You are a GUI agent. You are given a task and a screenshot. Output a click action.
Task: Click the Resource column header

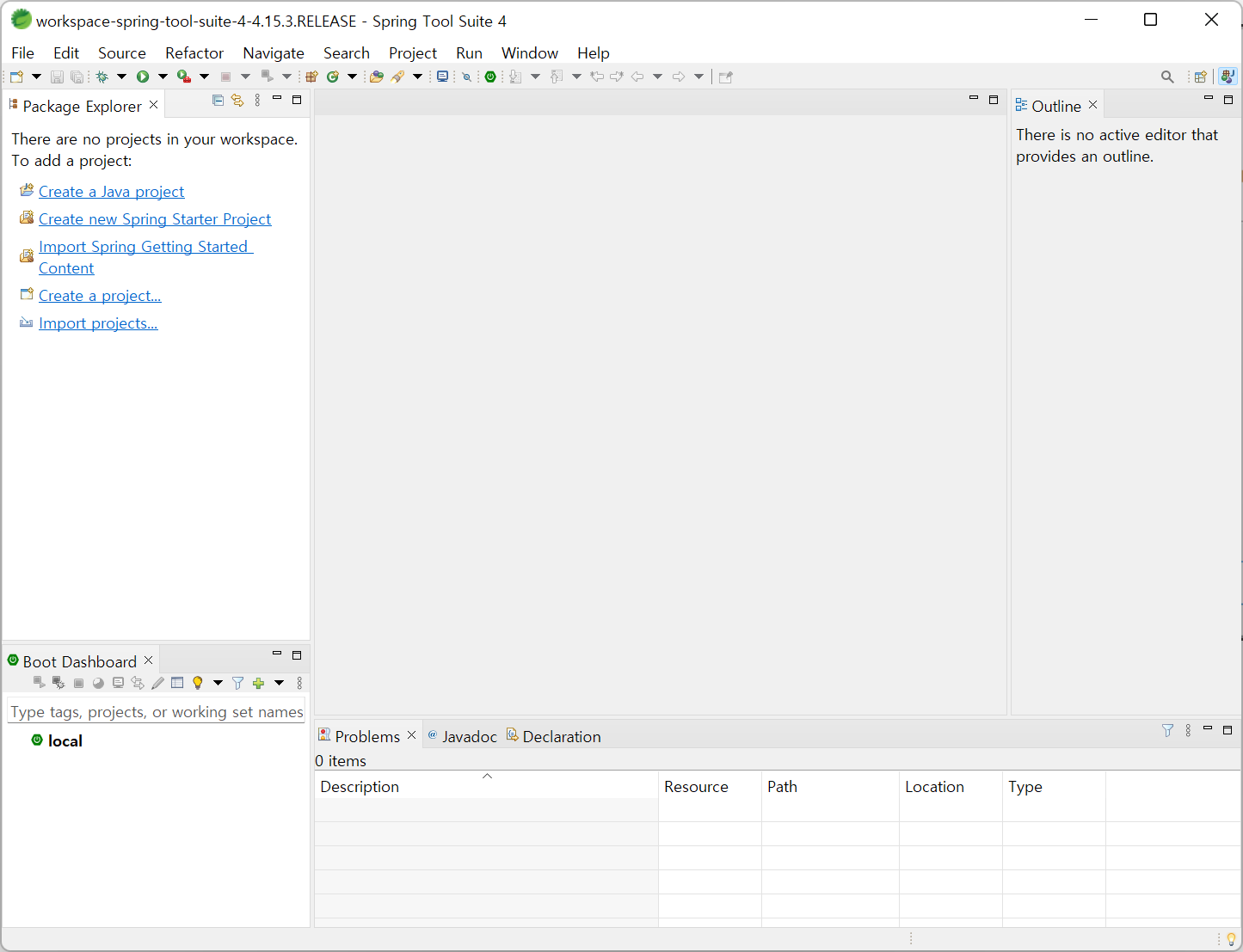pyautogui.click(x=710, y=787)
